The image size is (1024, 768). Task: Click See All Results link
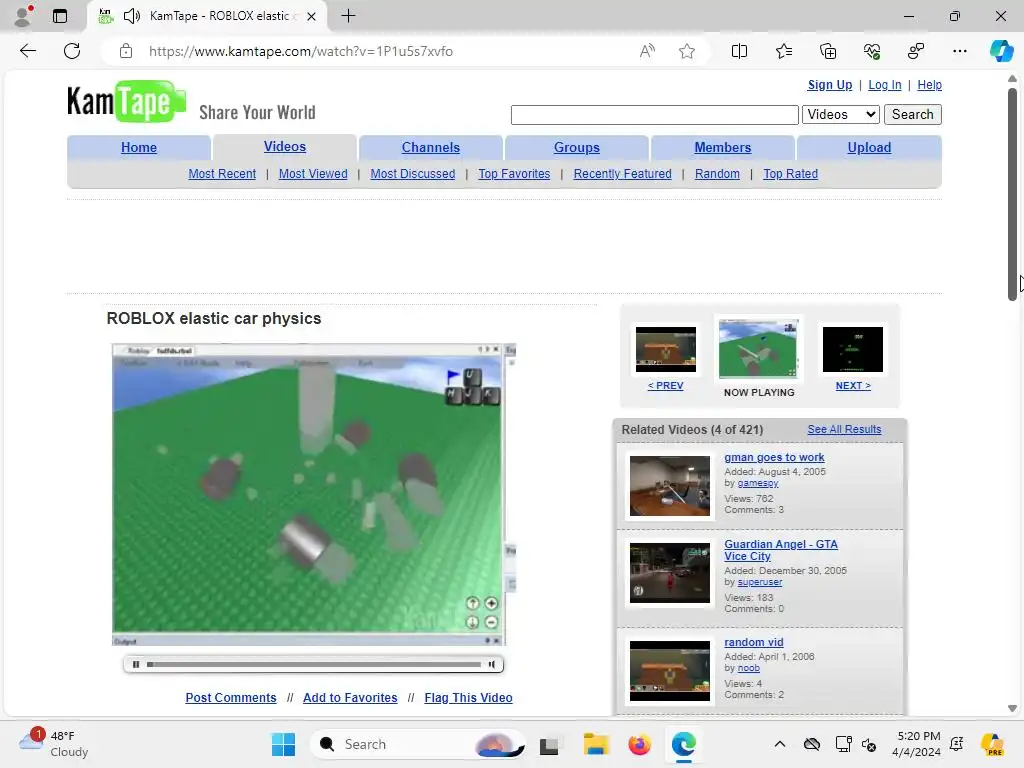click(x=844, y=429)
